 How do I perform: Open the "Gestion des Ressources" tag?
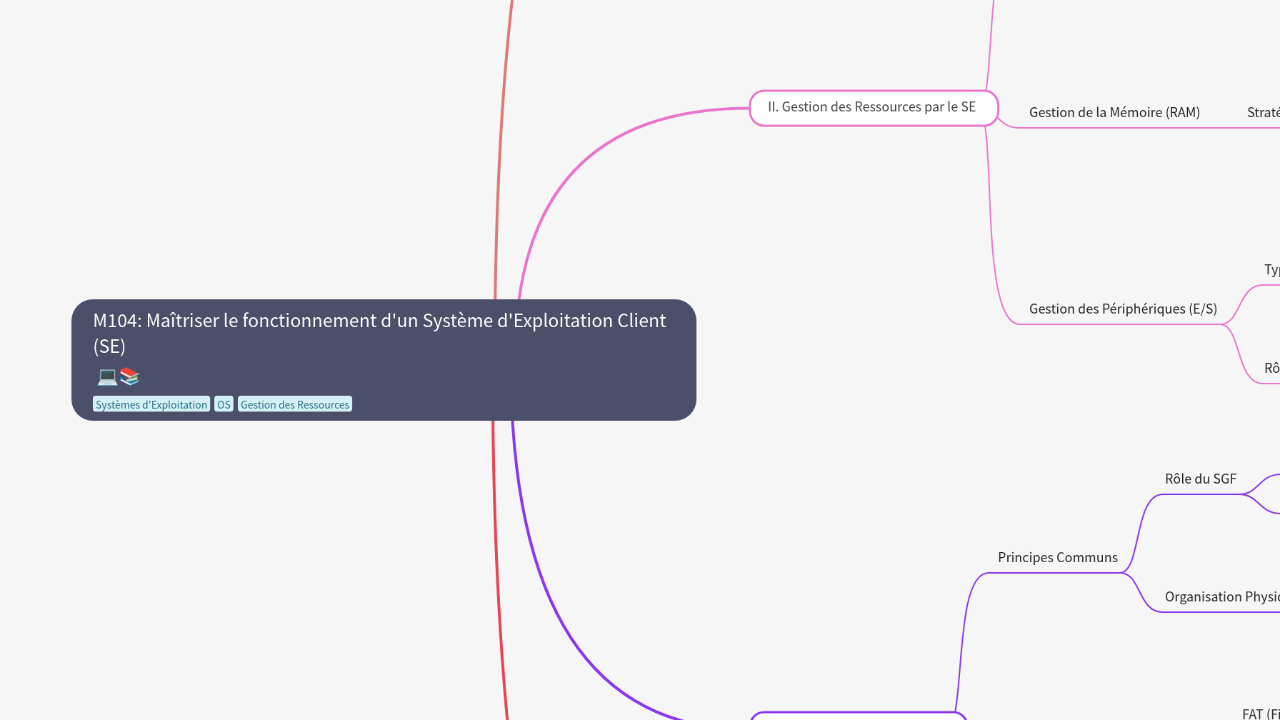pyautogui.click(x=294, y=404)
